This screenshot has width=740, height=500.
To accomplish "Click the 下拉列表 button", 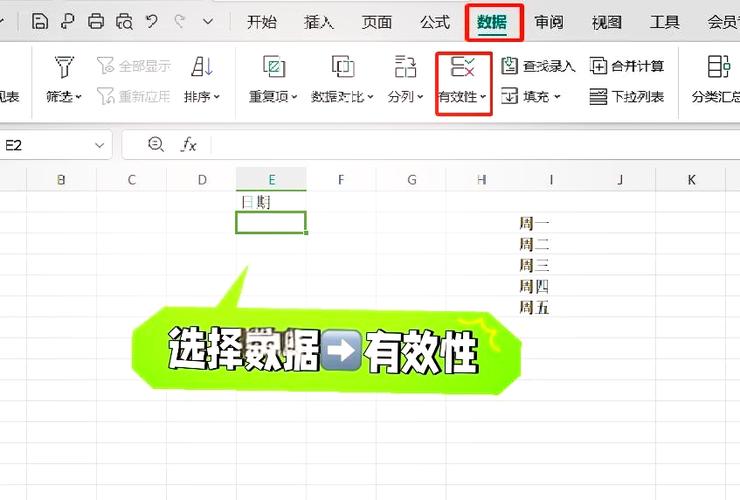I will point(627,96).
